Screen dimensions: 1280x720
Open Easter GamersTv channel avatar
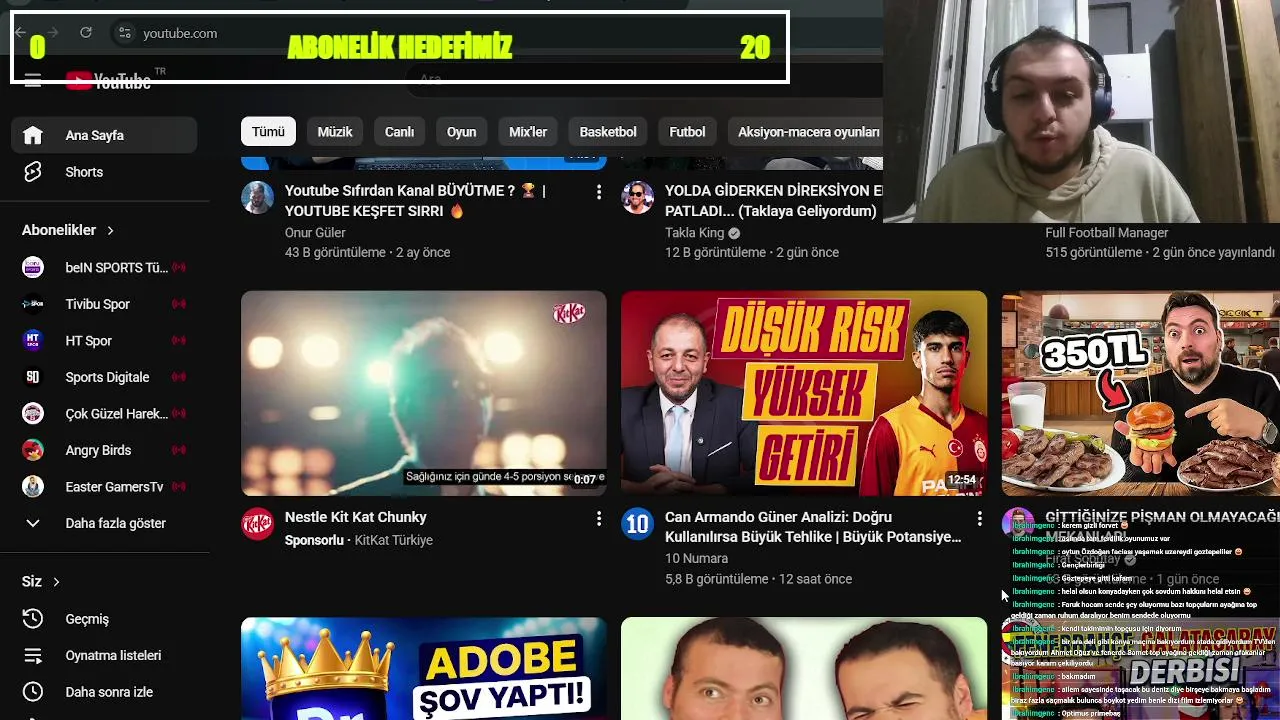33,486
